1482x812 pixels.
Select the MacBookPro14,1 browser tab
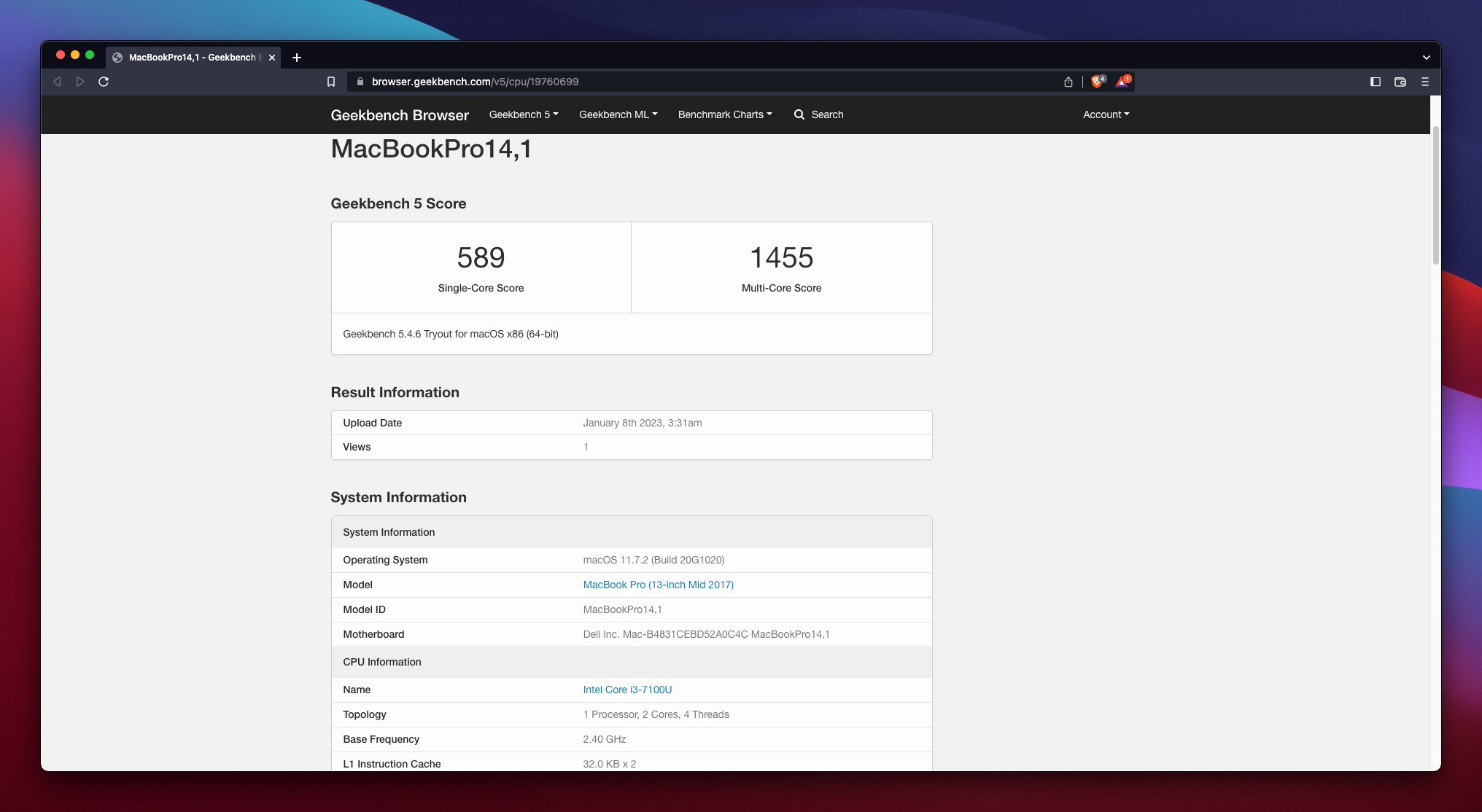coord(195,58)
